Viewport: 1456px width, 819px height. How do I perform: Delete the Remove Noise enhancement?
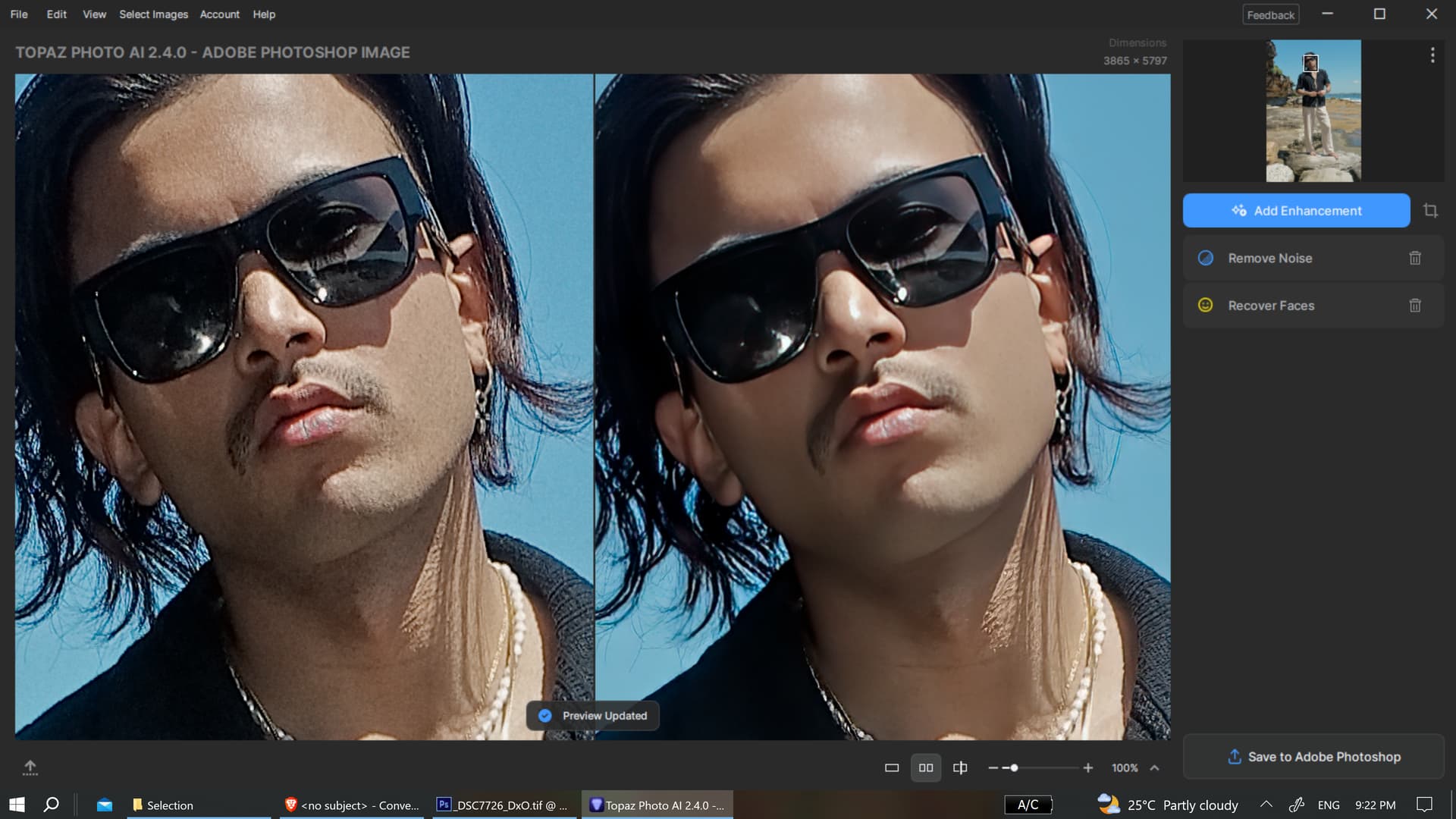click(1415, 258)
